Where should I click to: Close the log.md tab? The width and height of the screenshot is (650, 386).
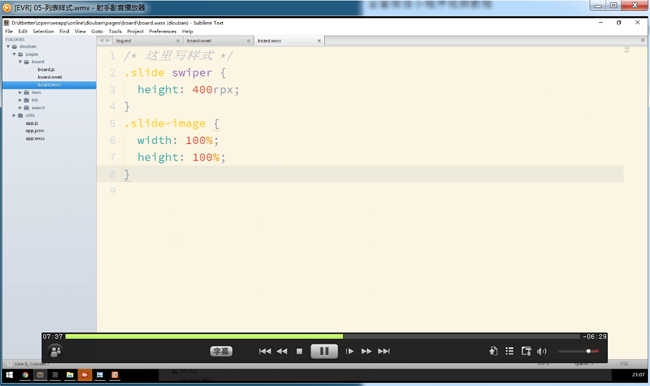click(178, 41)
